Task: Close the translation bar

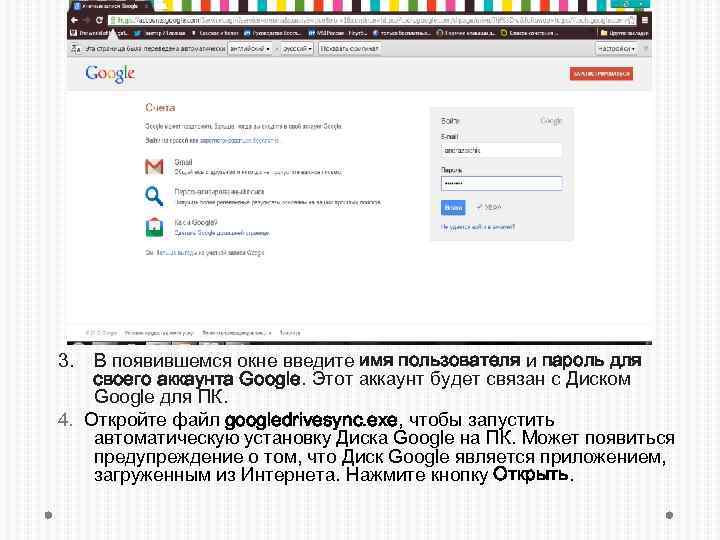Action: 645,48
